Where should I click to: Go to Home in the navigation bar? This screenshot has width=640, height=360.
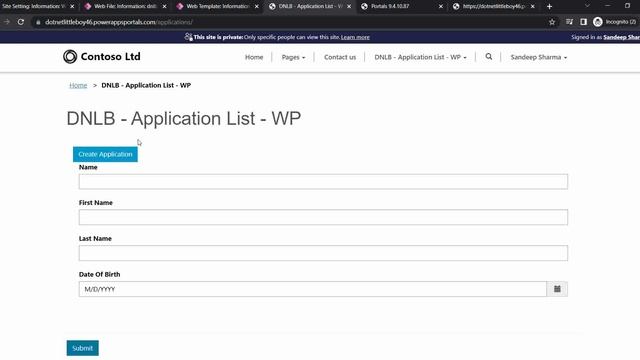(x=254, y=57)
